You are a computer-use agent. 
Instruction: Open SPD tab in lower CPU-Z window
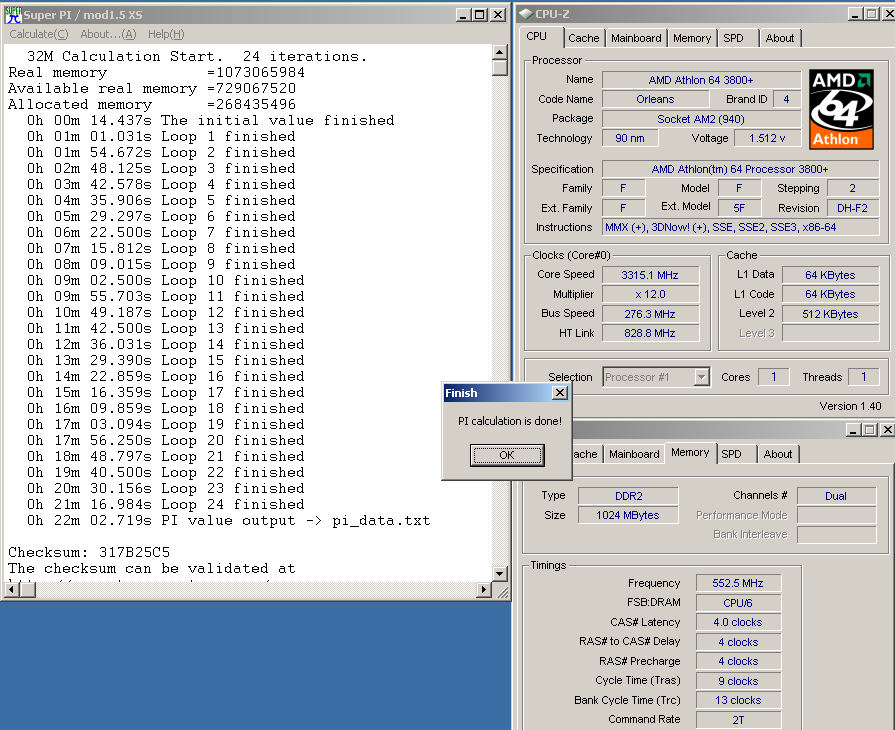tap(731, 454)
